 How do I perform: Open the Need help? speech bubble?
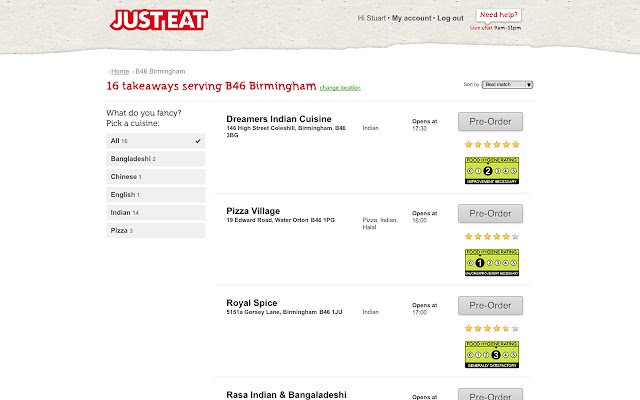[x=498, y=15]
